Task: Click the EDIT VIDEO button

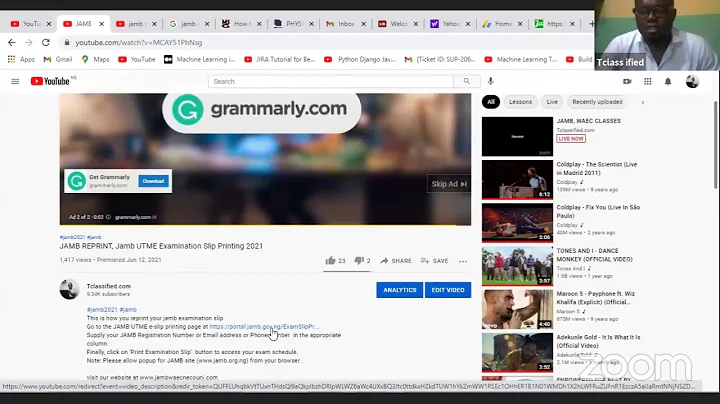Action: pos(448,290)
